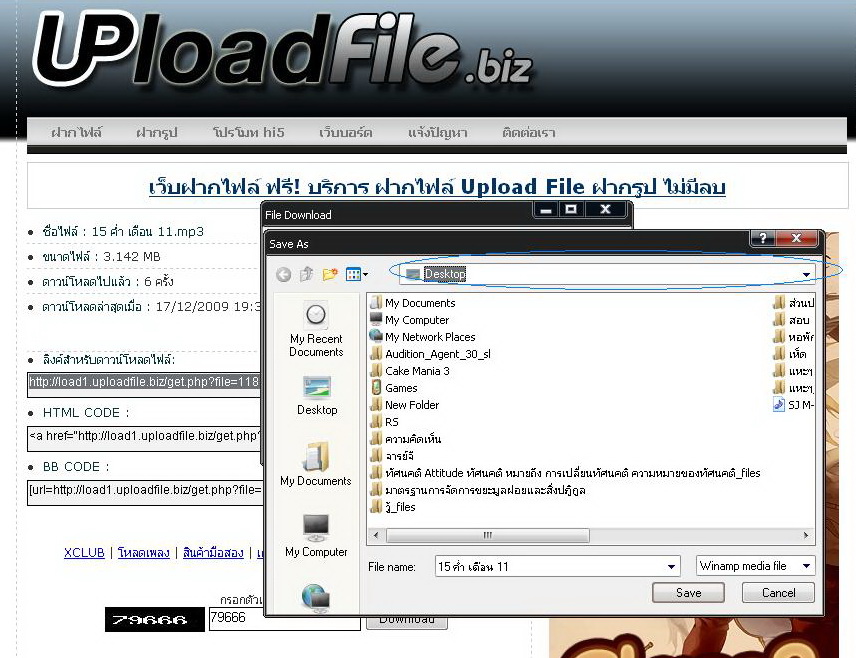
Task: Click the Cancel button in Save As
Action: (x=778, y=592)
